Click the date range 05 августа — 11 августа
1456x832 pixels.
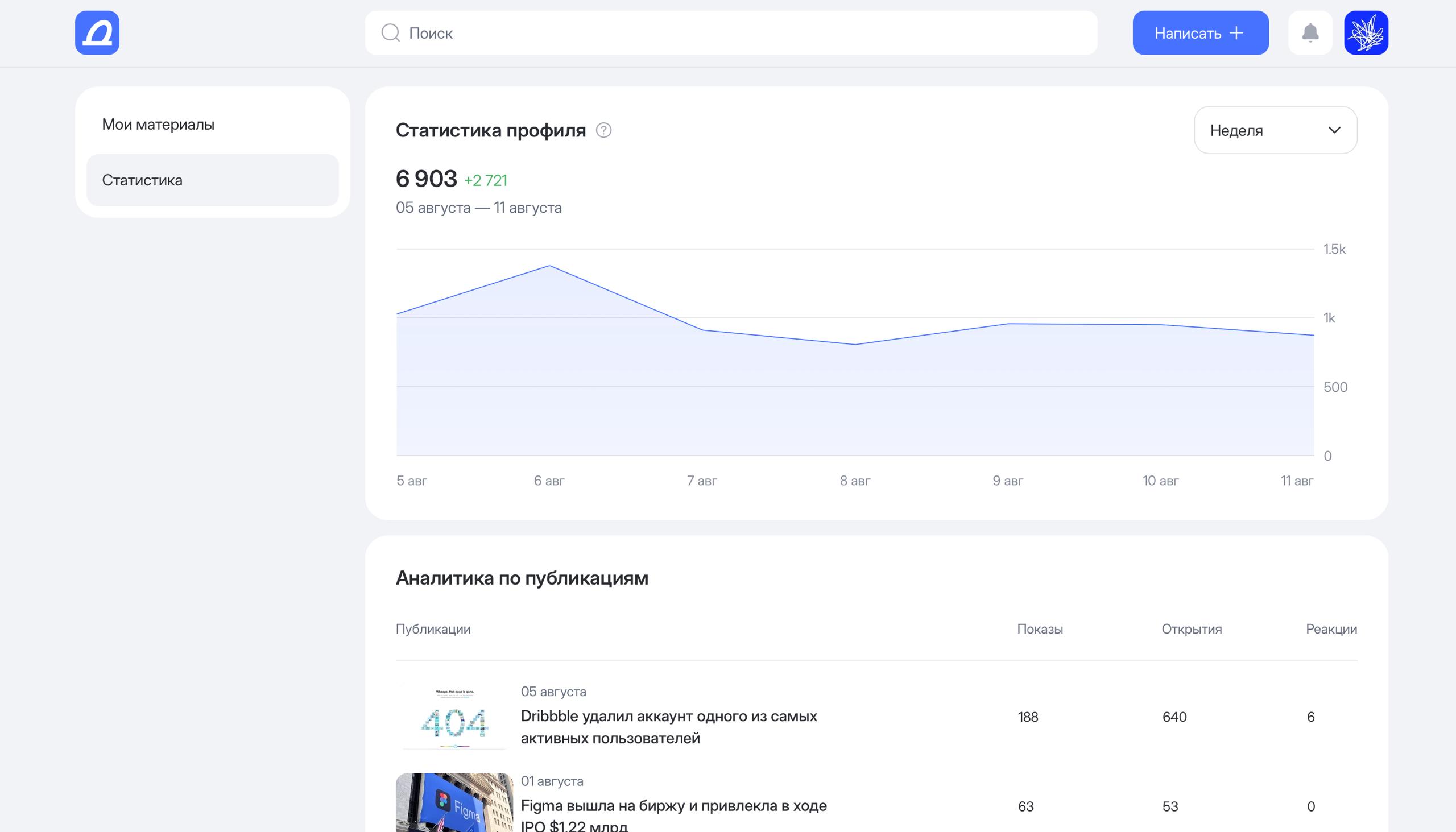[x=479, y=208]
